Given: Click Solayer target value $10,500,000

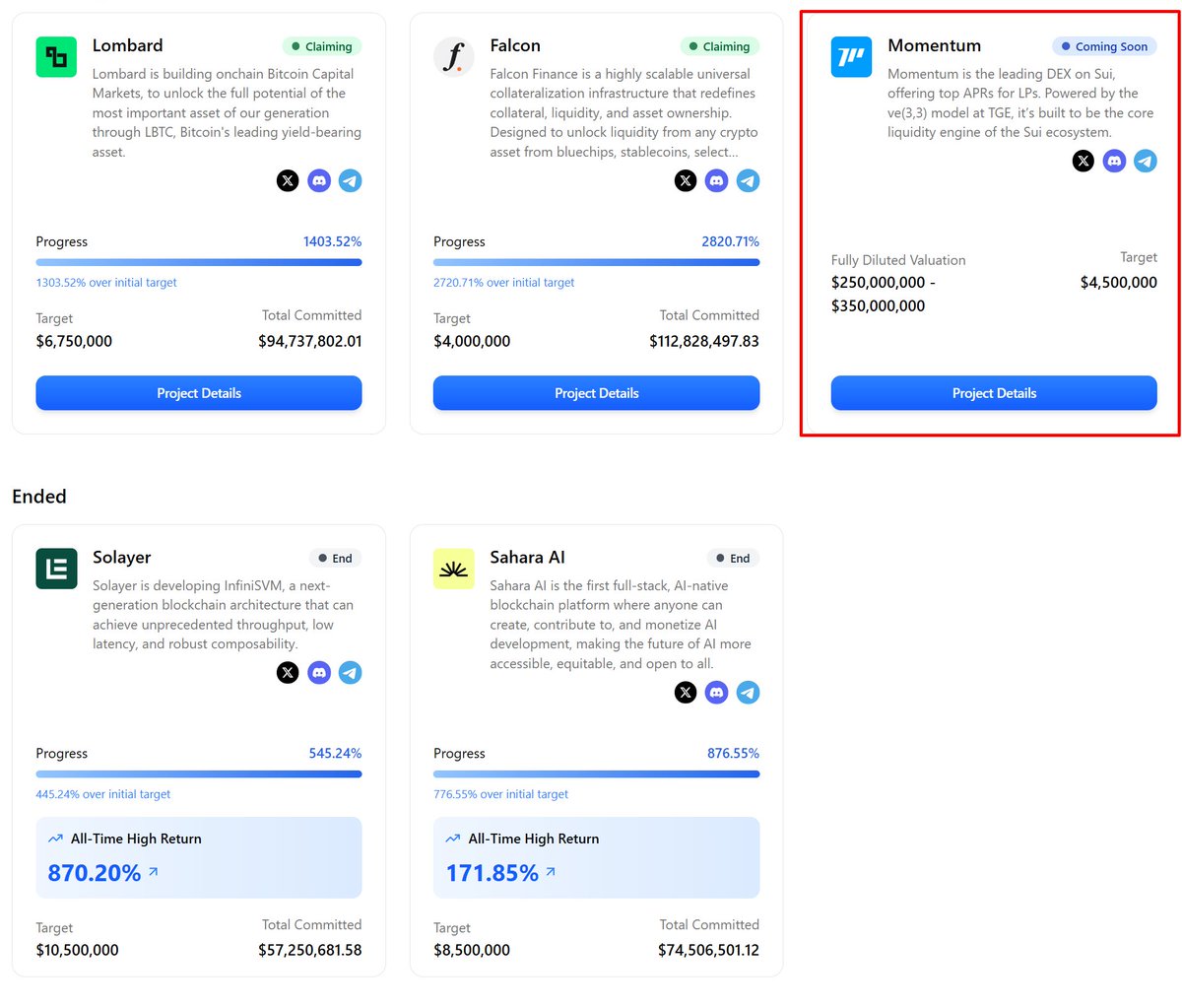Looking at the screenshot, I should click(x=78, y=950).
